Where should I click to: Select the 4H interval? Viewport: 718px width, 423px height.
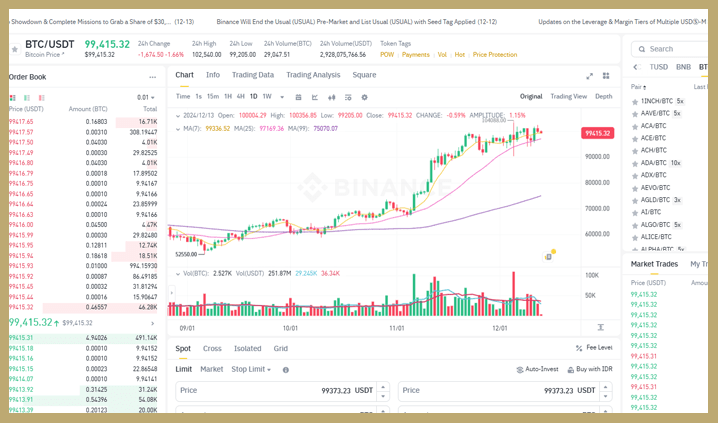(240, 97)
